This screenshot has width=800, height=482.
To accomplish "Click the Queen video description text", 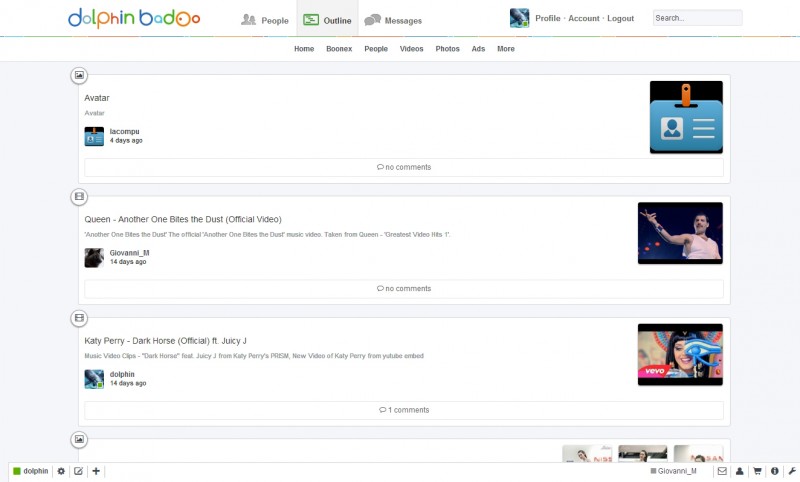I will point(267,235).
